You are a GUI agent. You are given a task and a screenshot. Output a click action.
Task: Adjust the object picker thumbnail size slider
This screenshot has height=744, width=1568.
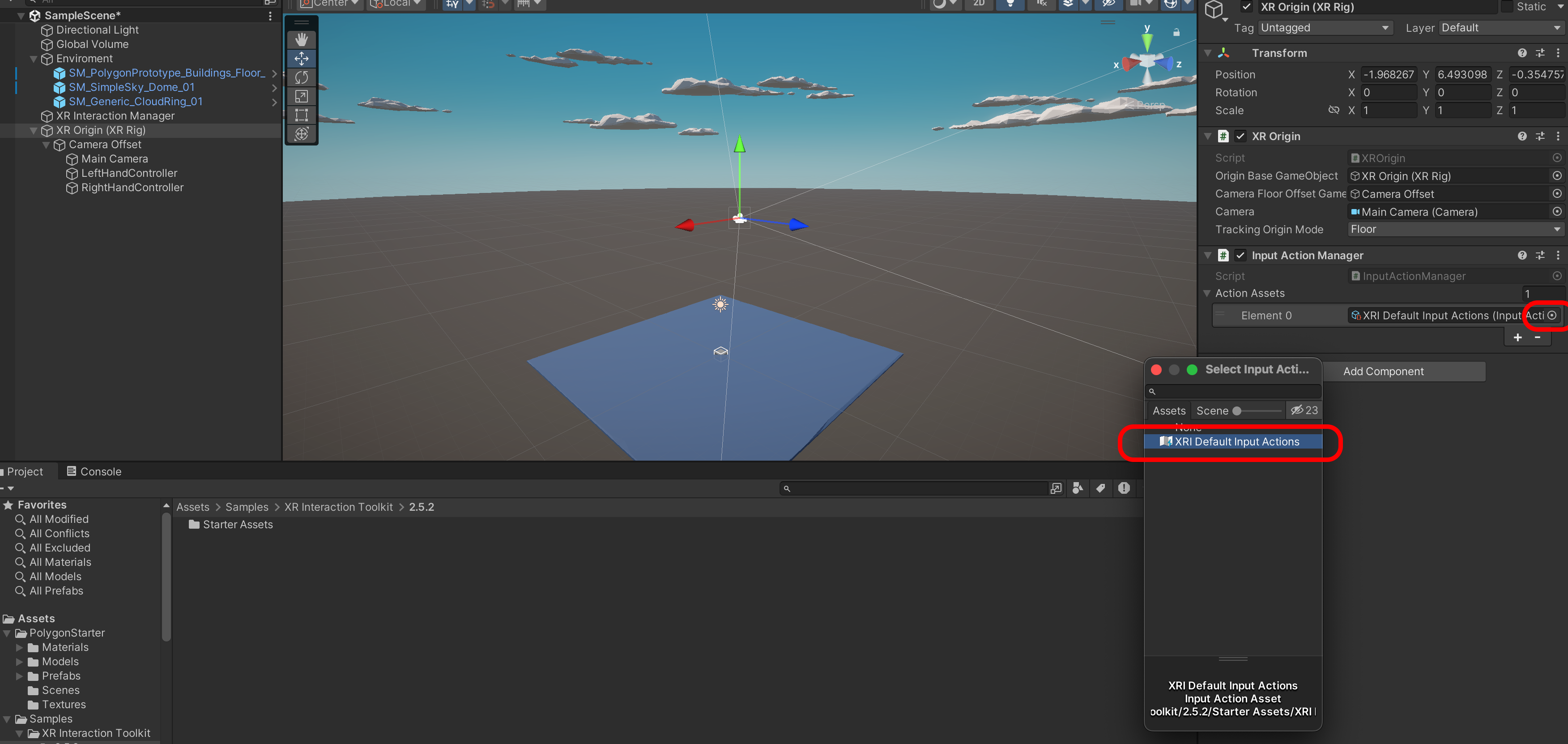point(1237,411)
